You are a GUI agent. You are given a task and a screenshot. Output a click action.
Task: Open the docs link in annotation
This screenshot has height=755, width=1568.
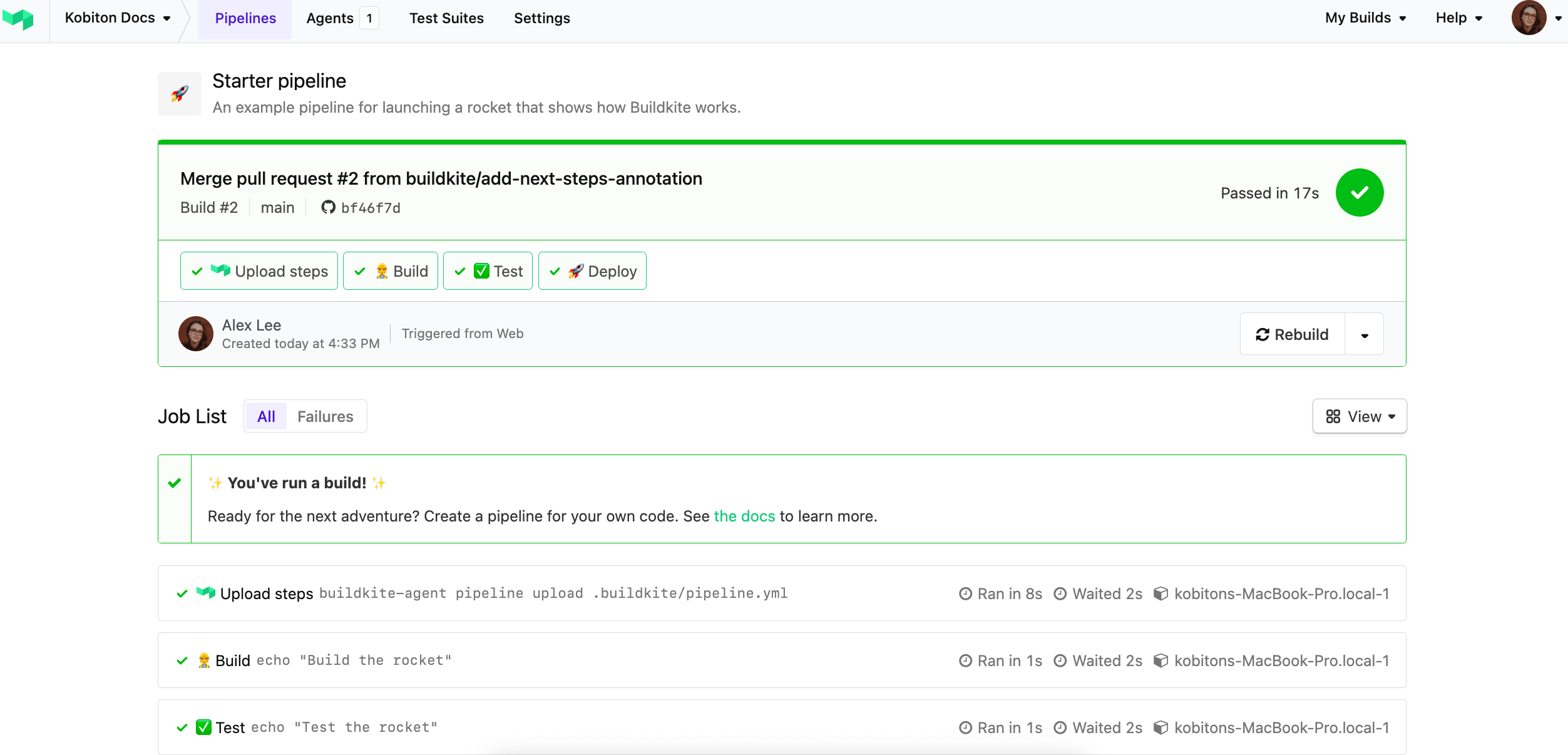tap(744, 516)
